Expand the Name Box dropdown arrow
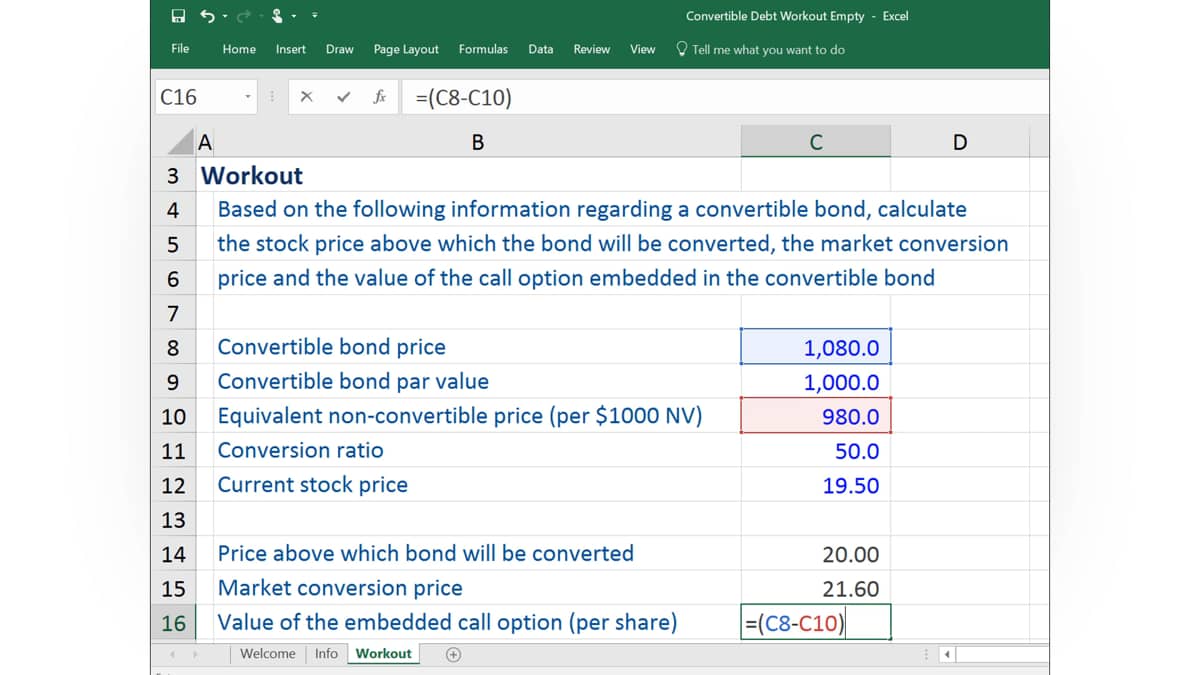This screenshot has width=1200, height=675. (x=247, y=98)
